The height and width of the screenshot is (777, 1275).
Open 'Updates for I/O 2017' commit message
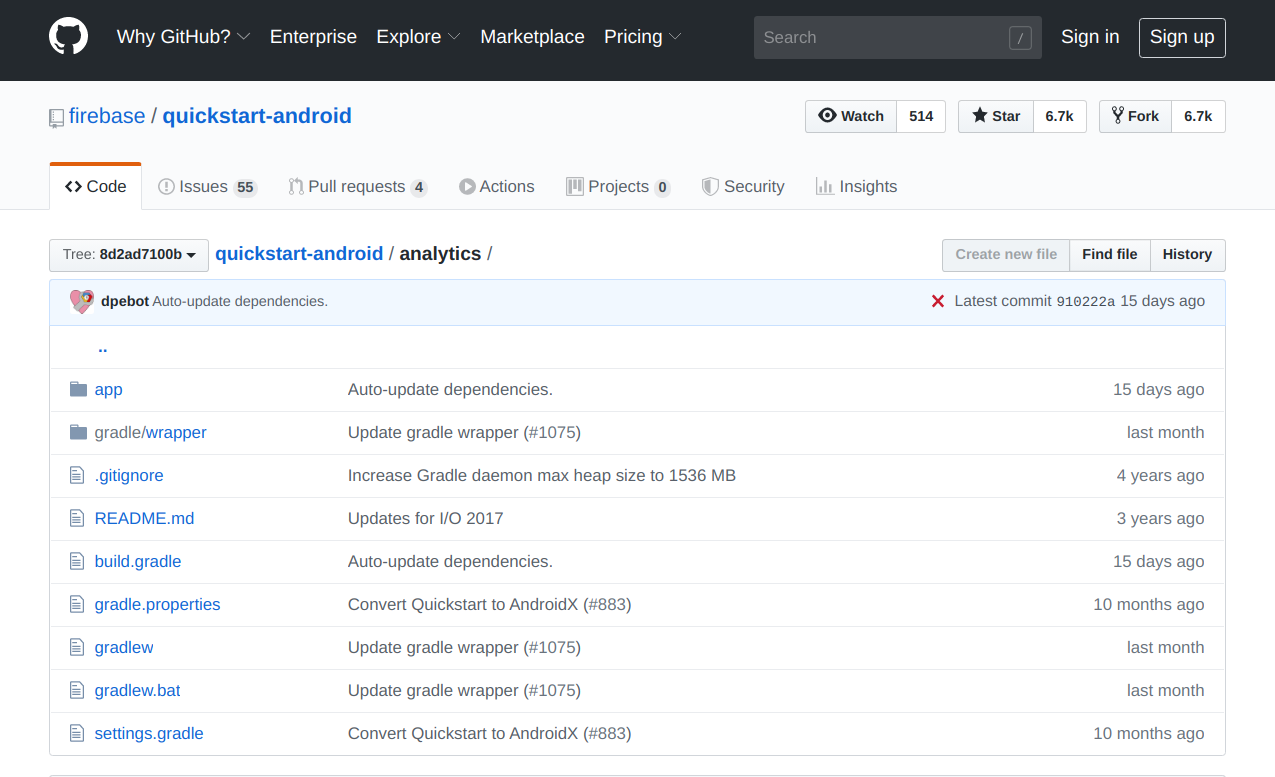[426, 518]
